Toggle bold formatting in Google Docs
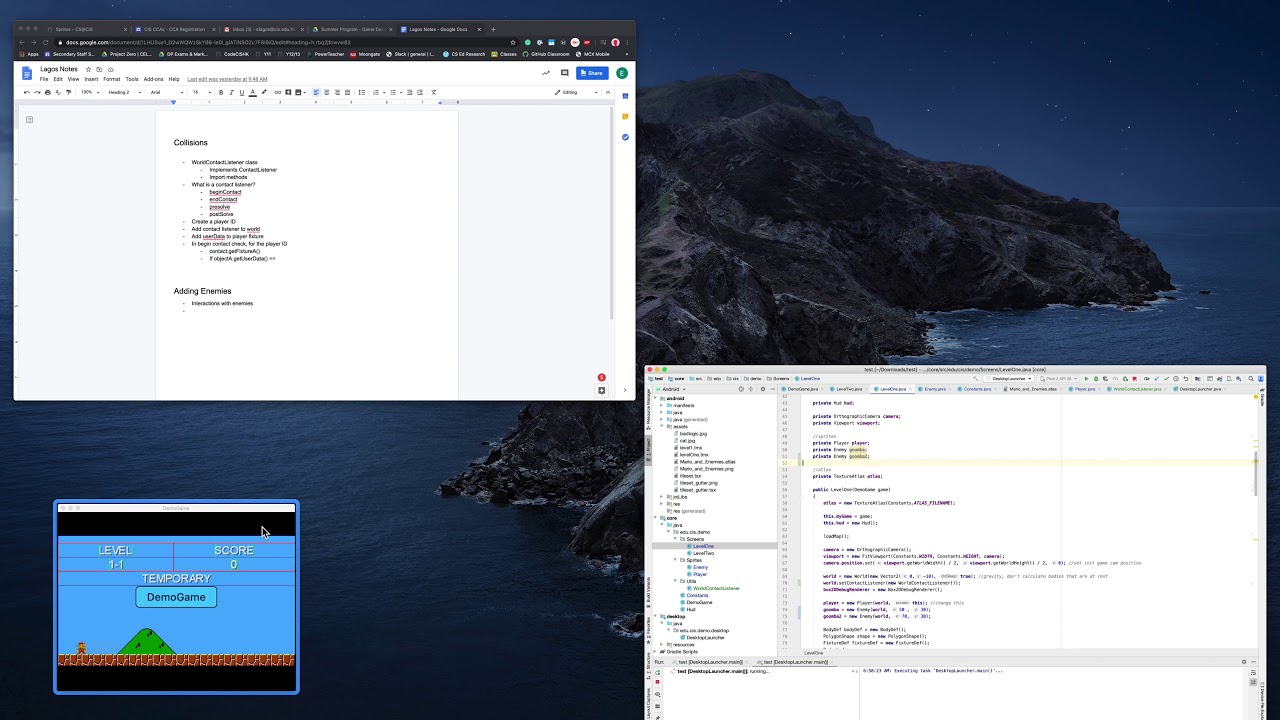The image size is (1280, 720). tap(221, 92)
